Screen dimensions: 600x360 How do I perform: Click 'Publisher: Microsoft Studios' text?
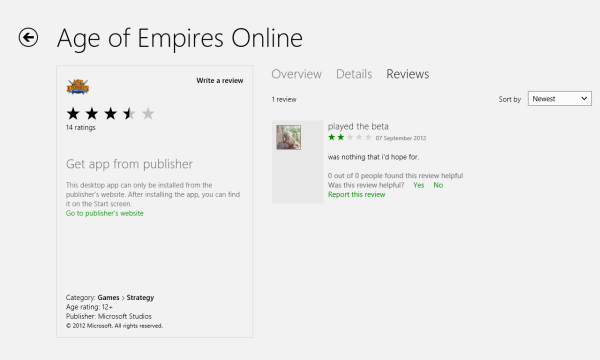tap(109, 316)
